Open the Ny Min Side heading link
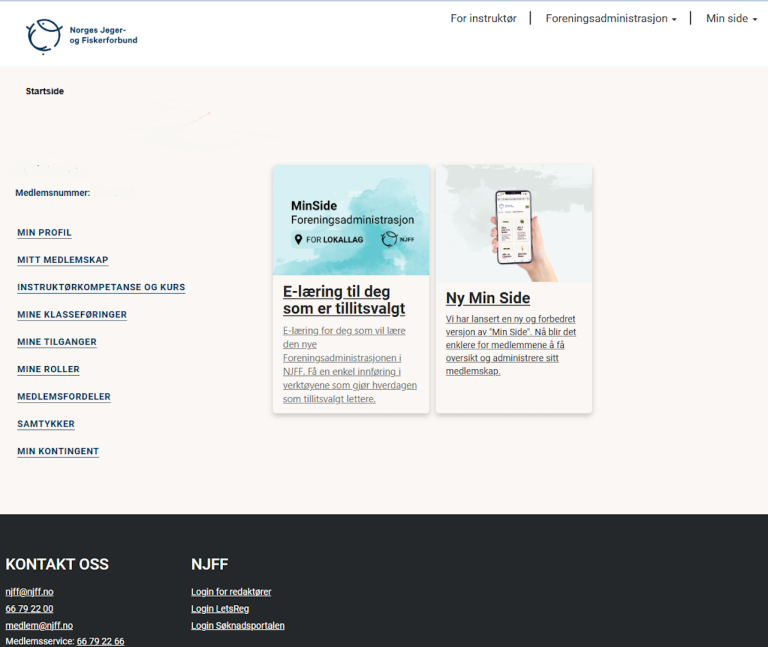 point(488,298)
